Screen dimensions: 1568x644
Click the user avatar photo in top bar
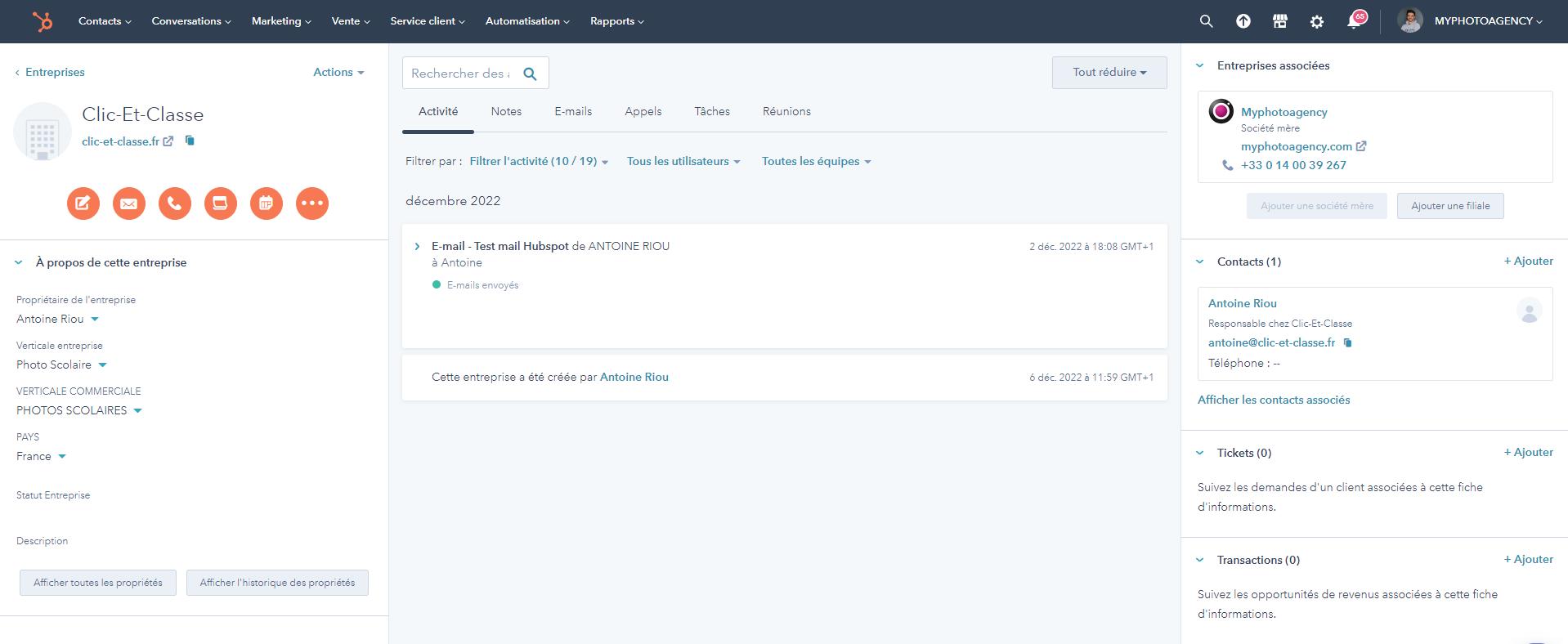(x=1410, y=21)
